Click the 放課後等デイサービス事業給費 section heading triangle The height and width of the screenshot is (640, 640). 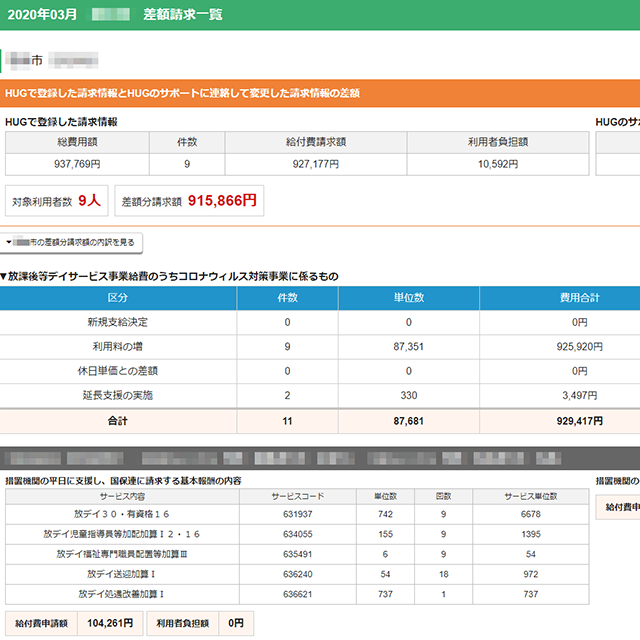pos(5,276)
